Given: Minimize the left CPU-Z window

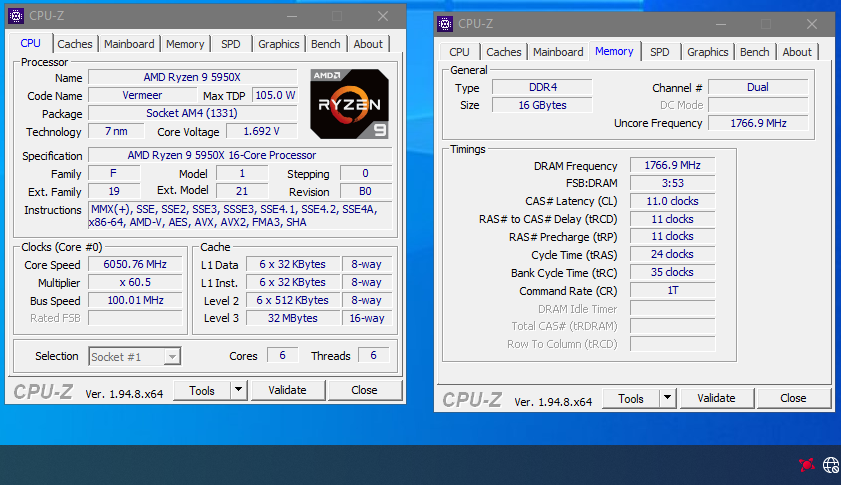Looking at the screenshot, I should coord(292,16).
